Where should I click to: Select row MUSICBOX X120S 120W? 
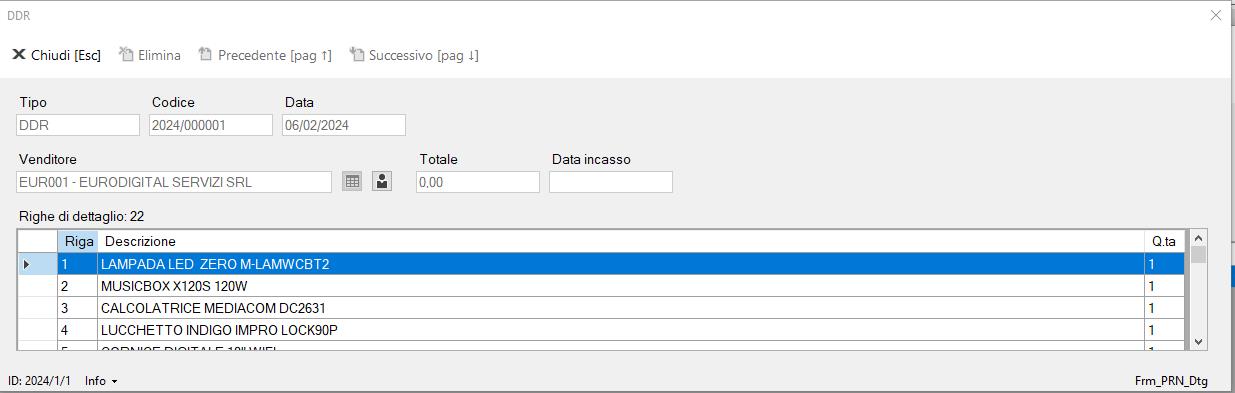pyautogui.click(x=602, y=286)
